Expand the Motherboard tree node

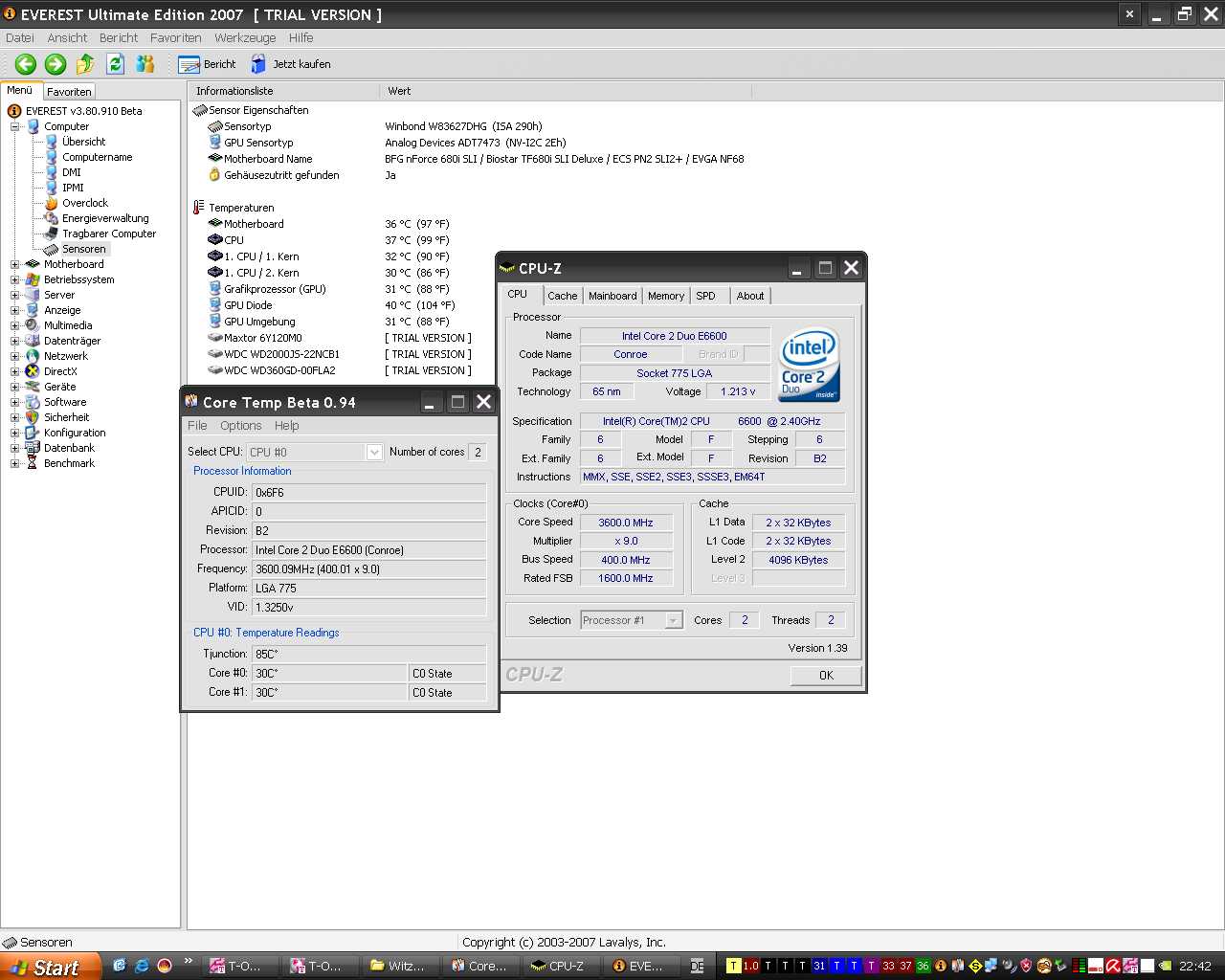click(15, 264)
